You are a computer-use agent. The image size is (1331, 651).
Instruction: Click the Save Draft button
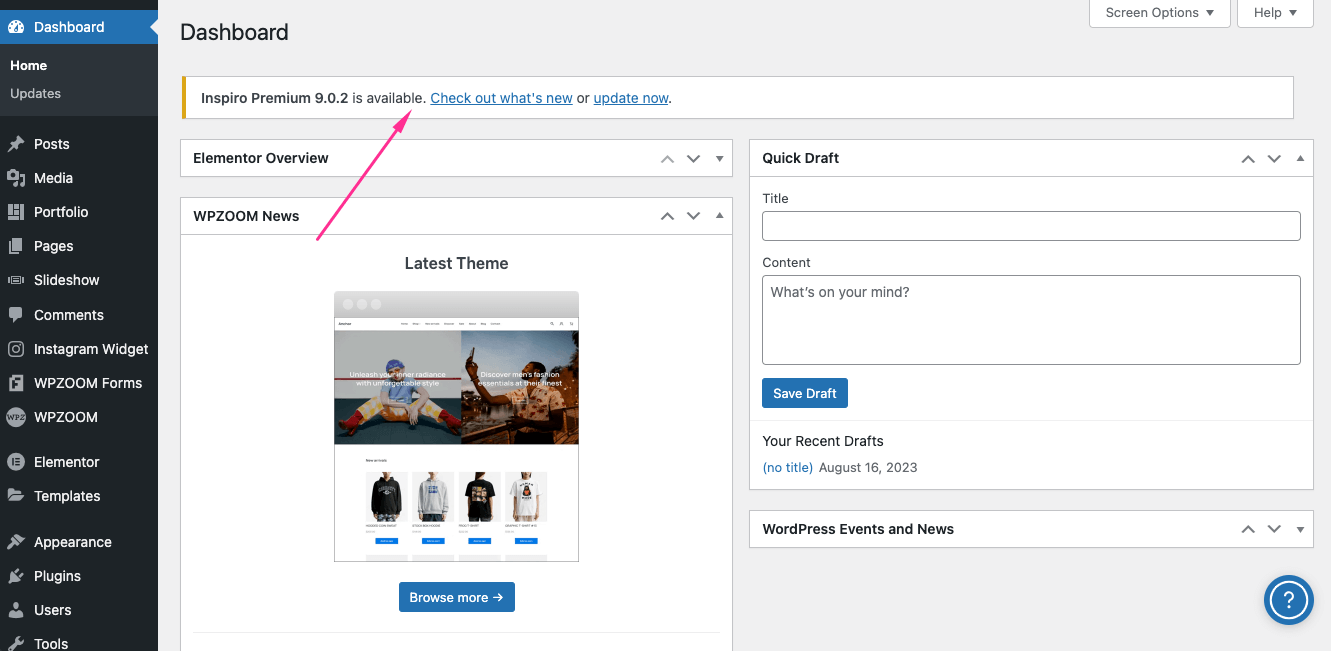coord(805,393)
